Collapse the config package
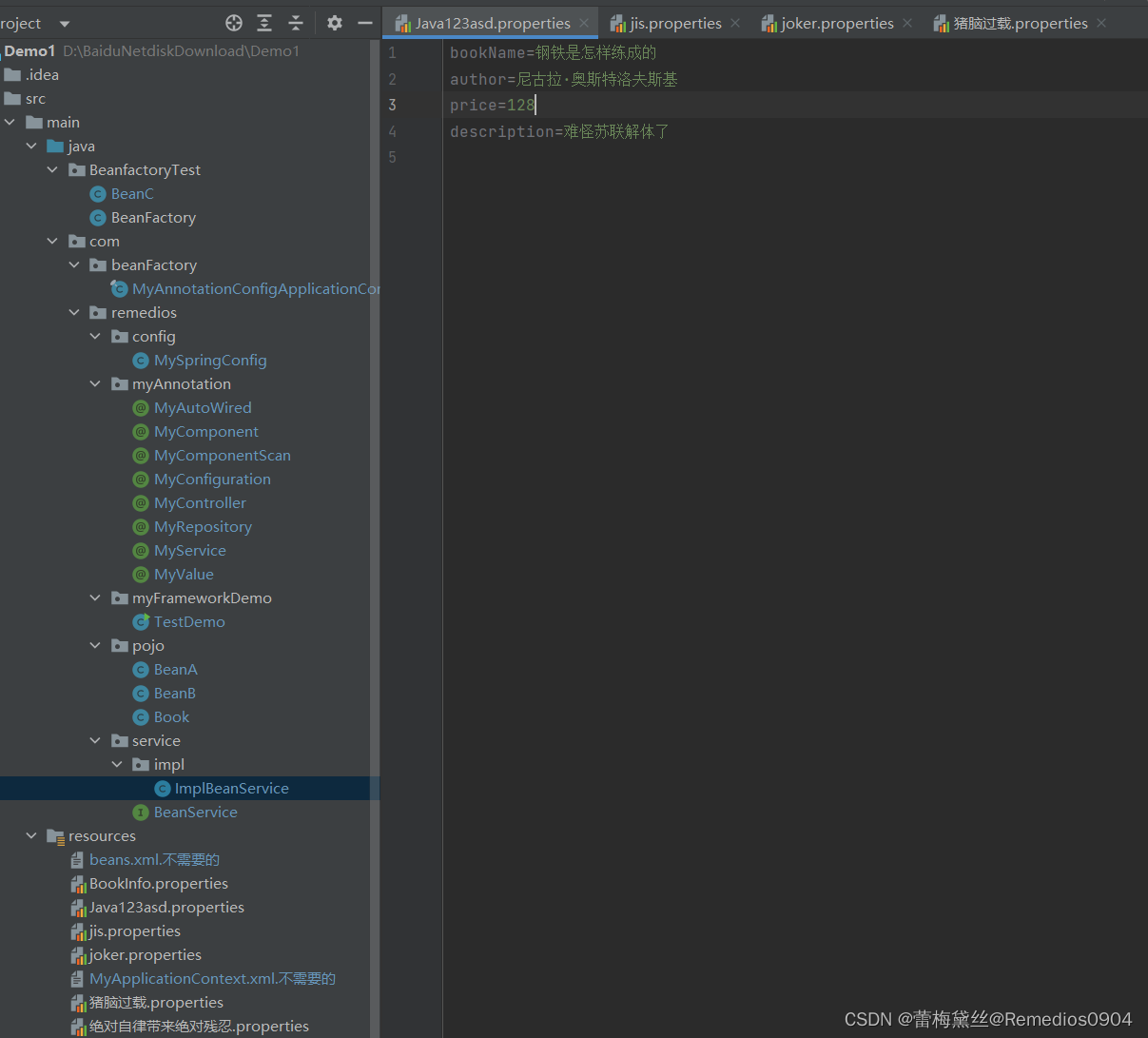The height and width of the screenshot is (1038, 1148). click(95, 336)
